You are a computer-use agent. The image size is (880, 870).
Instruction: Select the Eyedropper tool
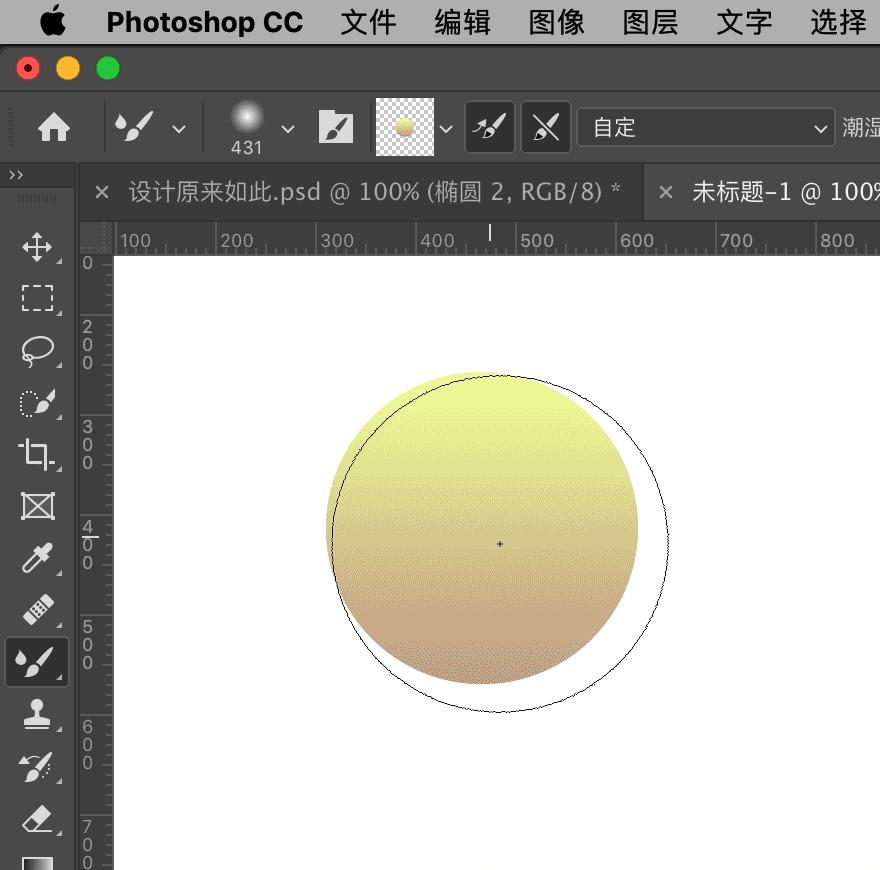point(37,558)
